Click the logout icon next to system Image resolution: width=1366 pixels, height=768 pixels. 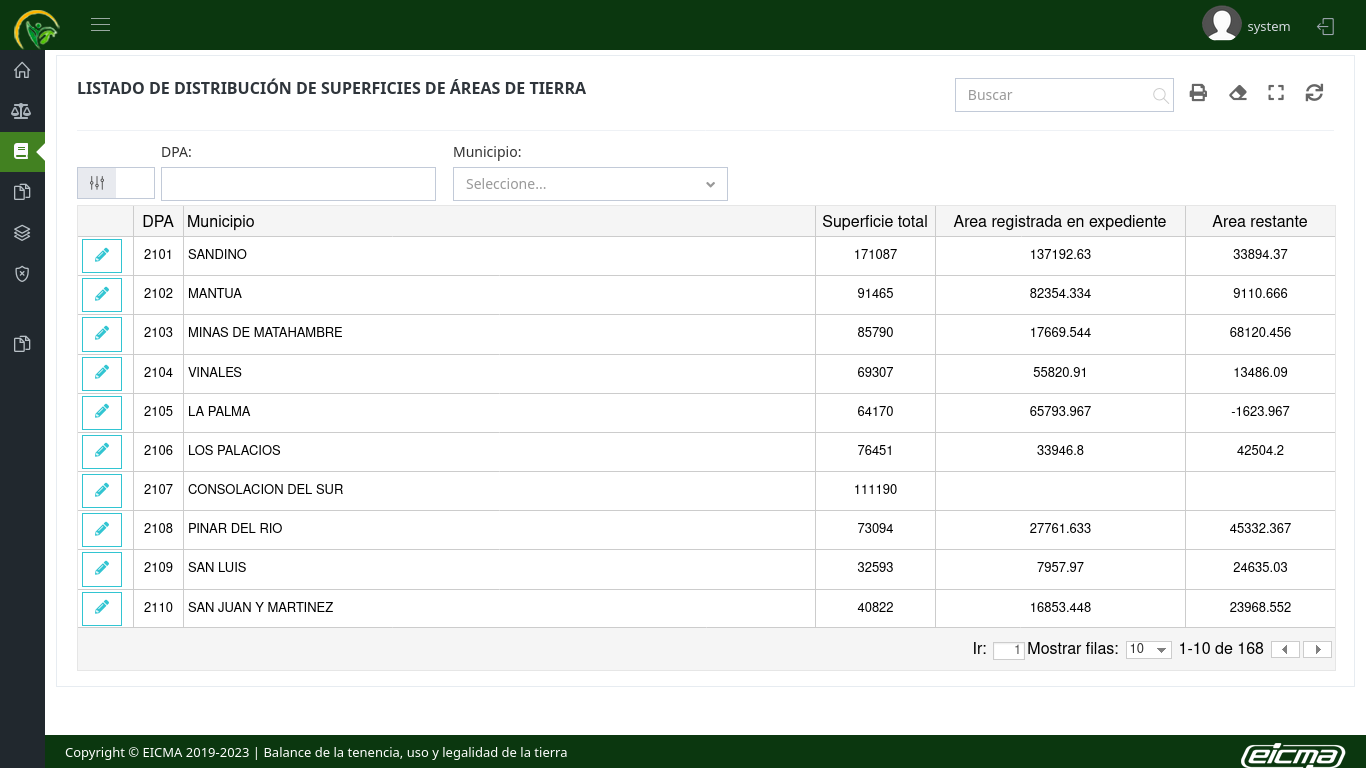[1326, 27]
